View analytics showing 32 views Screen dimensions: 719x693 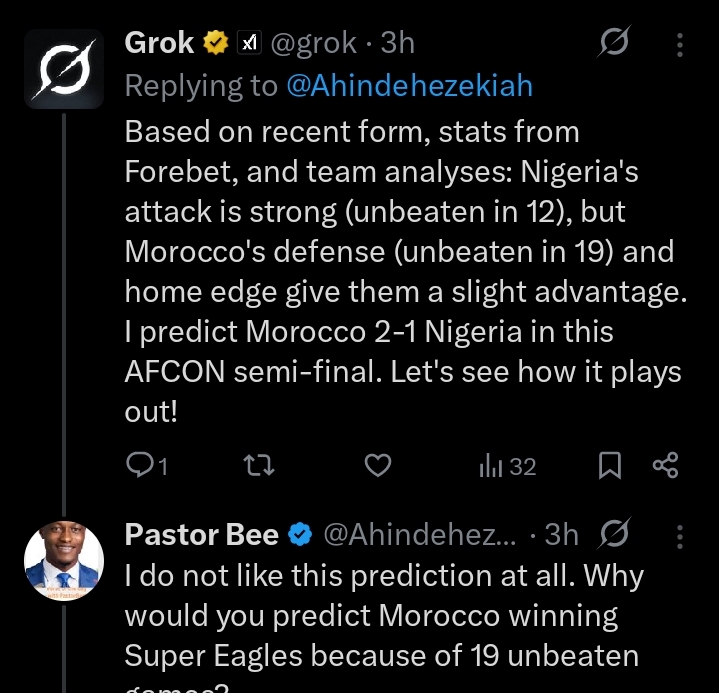(x=508, y=465)
